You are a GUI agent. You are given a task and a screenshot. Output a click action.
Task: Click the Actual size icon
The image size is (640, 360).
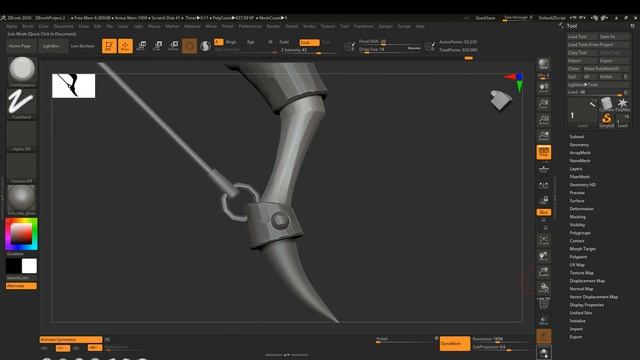[544, 120]
